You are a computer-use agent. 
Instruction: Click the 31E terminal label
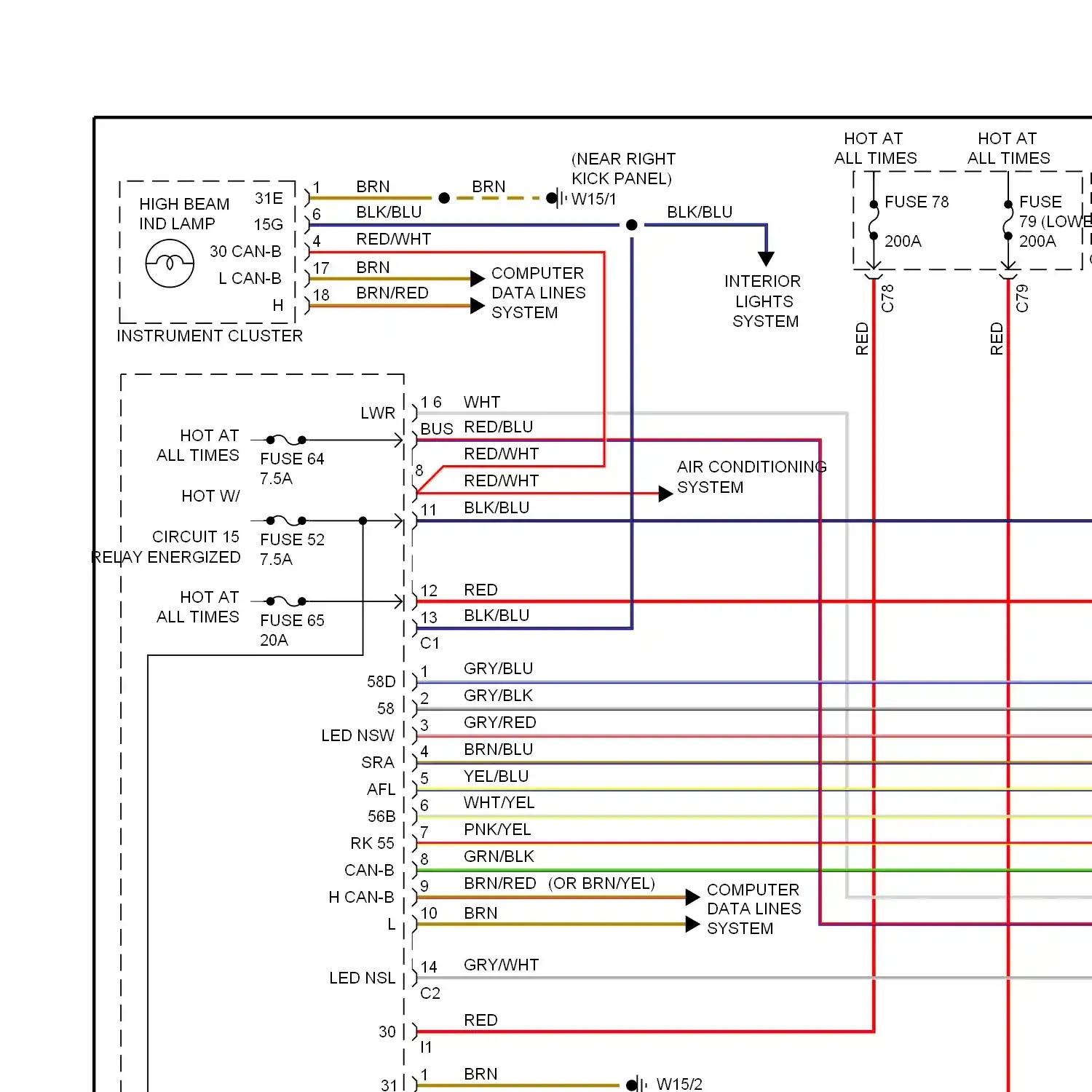(x=269, y=199)
